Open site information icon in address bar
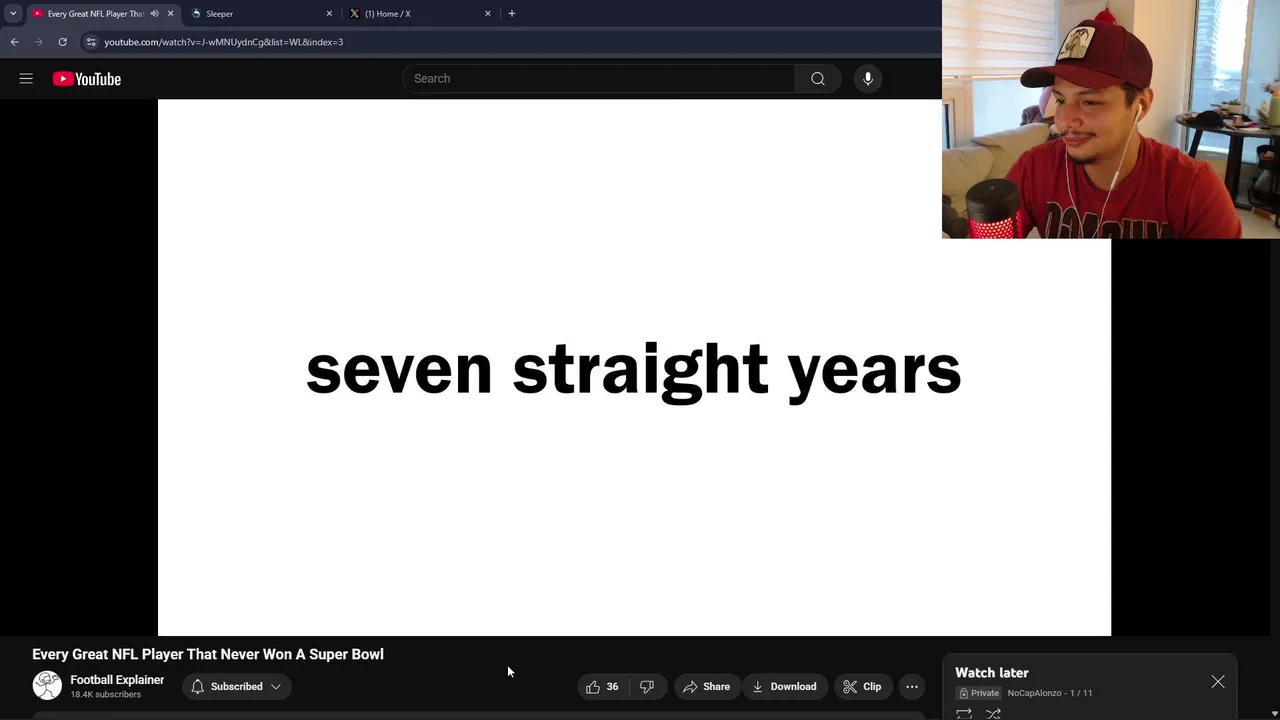Image resolution: width=1280 pixels, height=720 pixels. [91, 42]
